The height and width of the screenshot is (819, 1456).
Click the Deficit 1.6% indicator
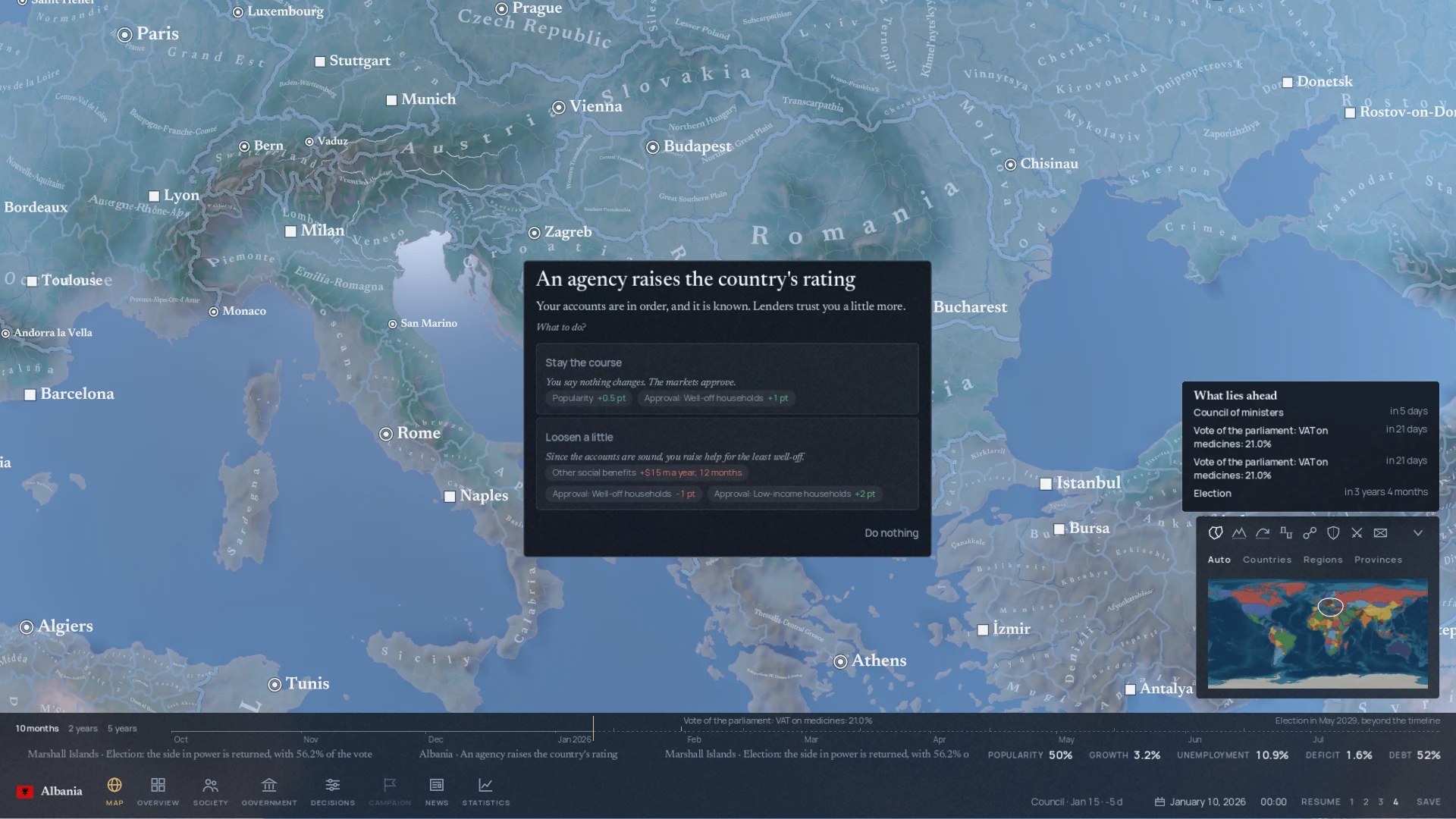(x=1338, y=755)
